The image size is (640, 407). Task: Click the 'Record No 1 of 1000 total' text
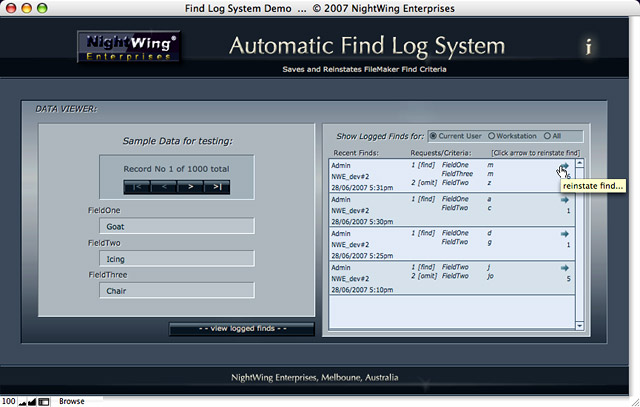176,169
